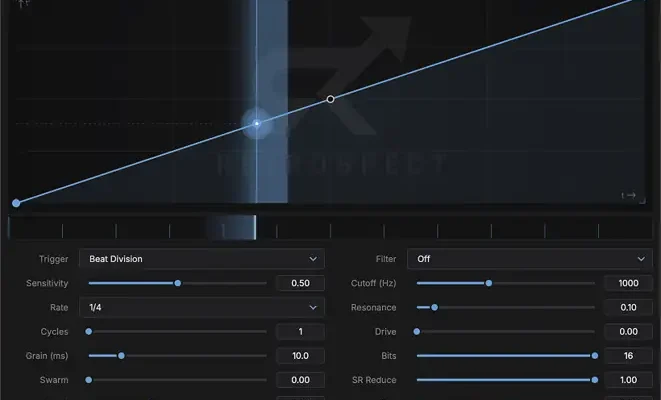Click the Cutoff (Hz) slider handle
The width and height of the screenshot is (661, 400).
coord(489,283)
